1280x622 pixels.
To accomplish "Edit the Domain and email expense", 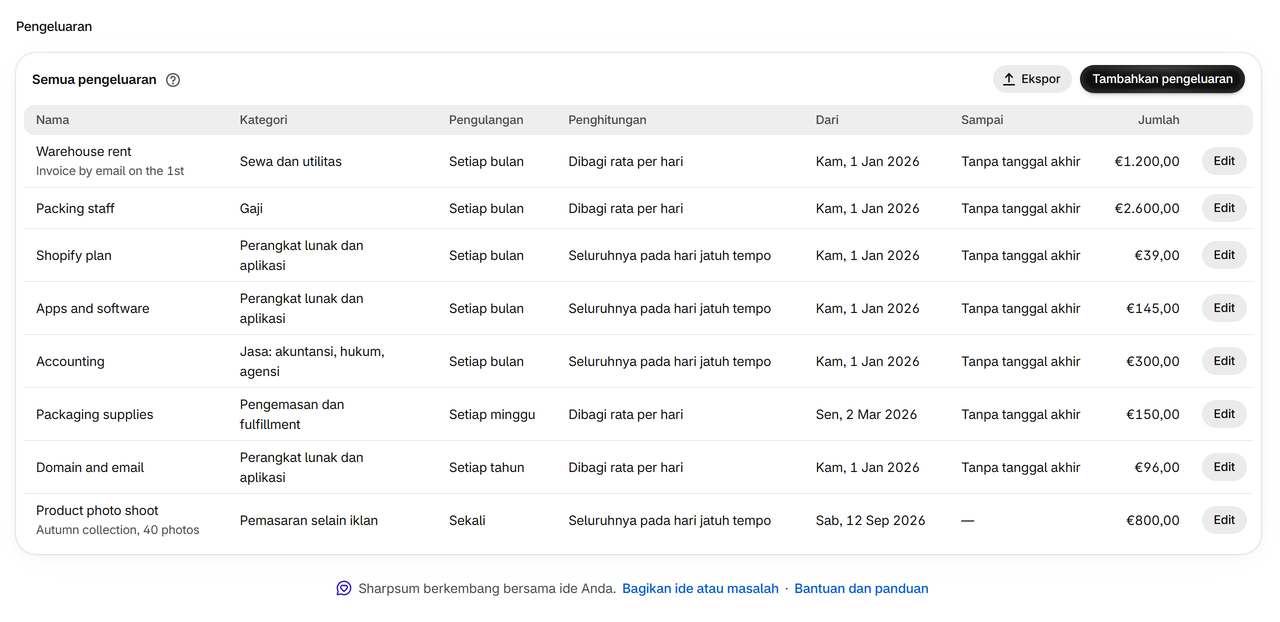I will [1224, 467].
